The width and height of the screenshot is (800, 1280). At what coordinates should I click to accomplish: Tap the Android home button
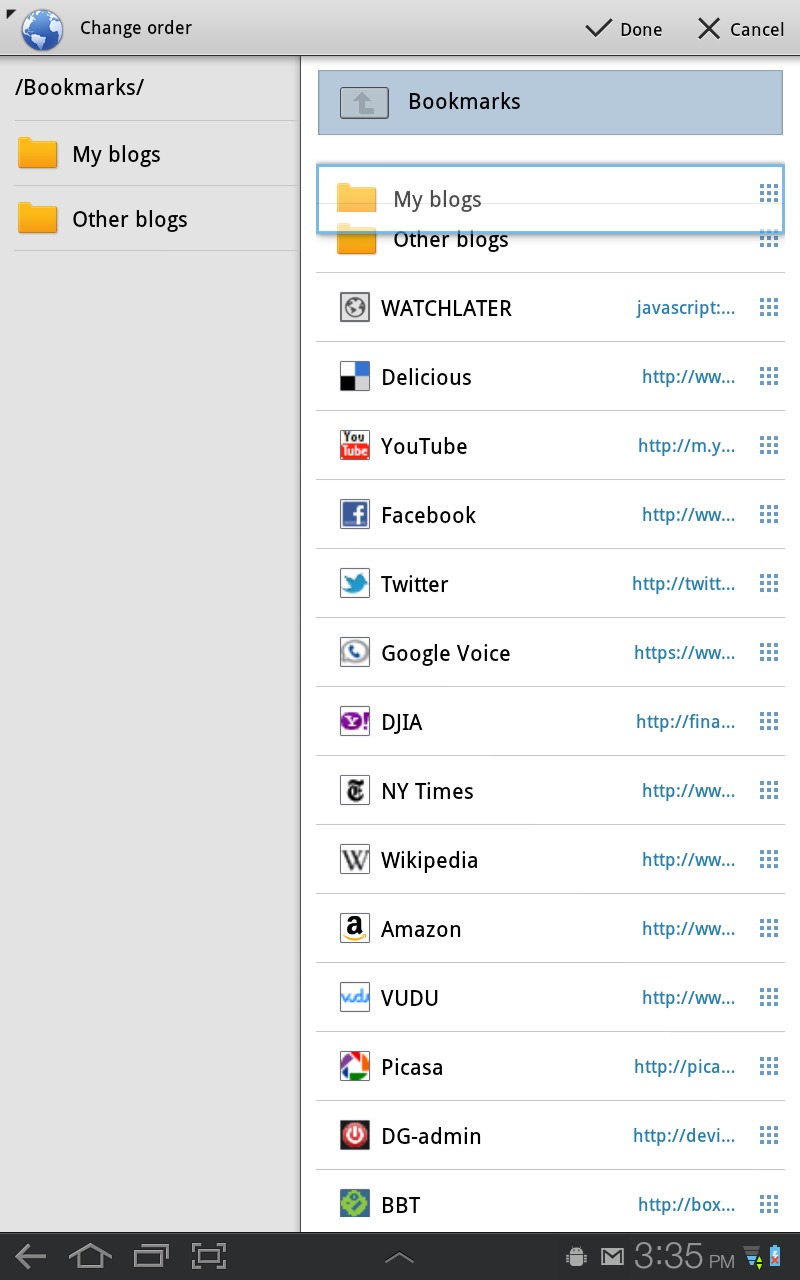pos(90,1256)
